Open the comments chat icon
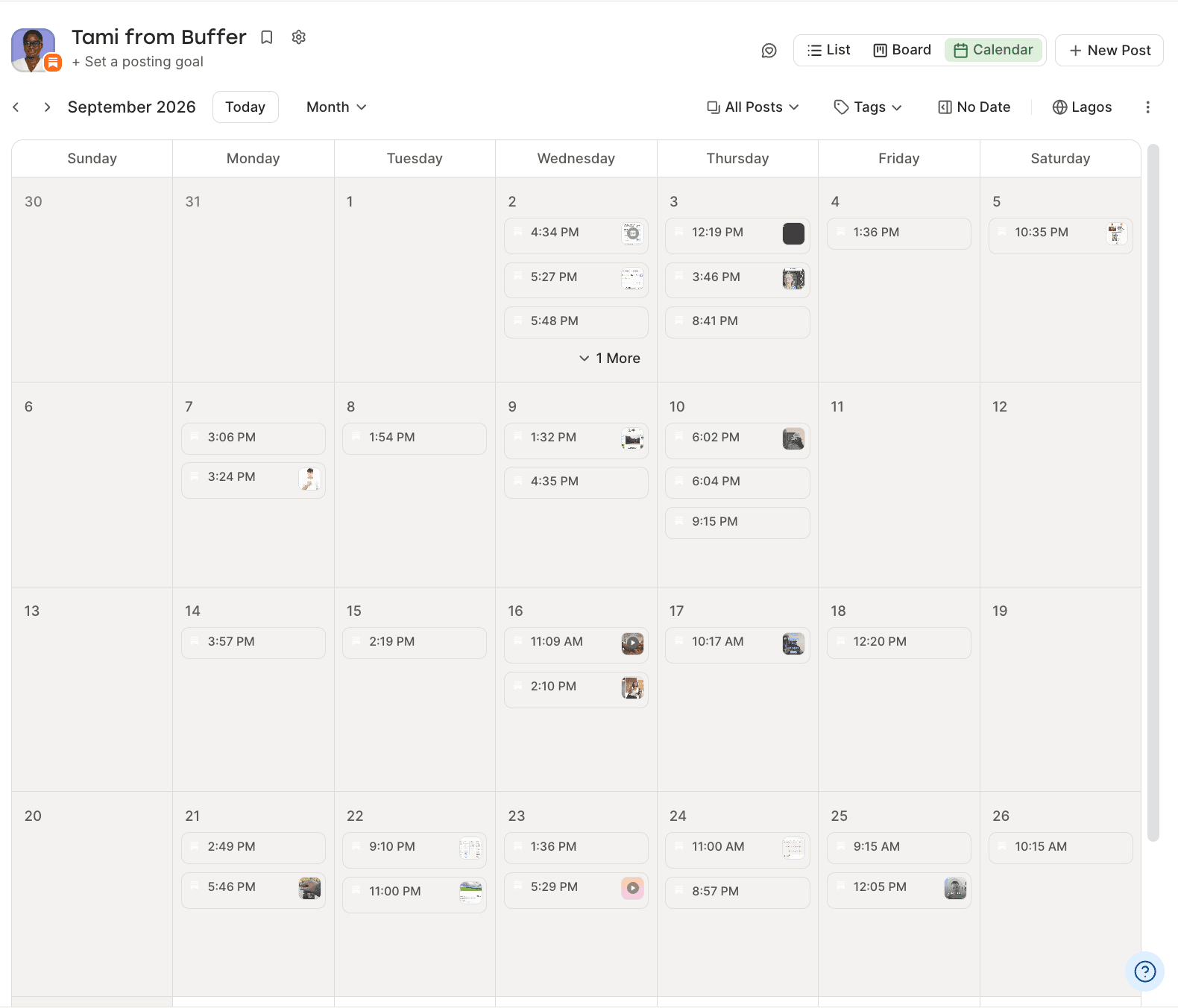This screenshot has width=1178, height=1008. pyautogui.click(x=769, y=51)
